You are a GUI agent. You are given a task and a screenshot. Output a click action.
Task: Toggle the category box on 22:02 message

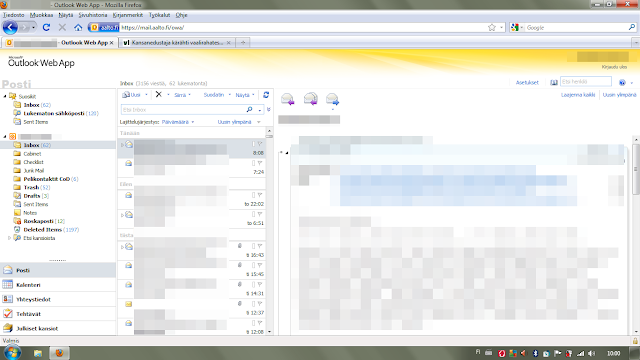253,195
